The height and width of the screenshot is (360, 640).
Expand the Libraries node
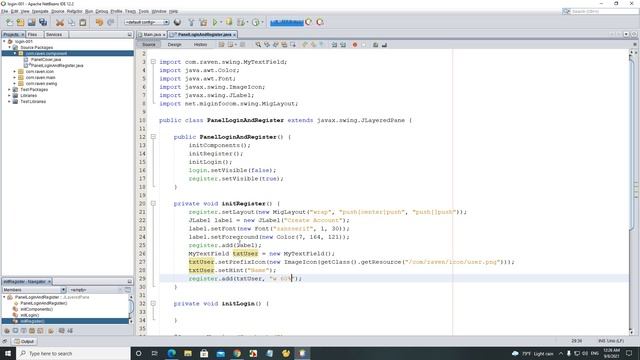pyautogui.click(x=10, y=96)
